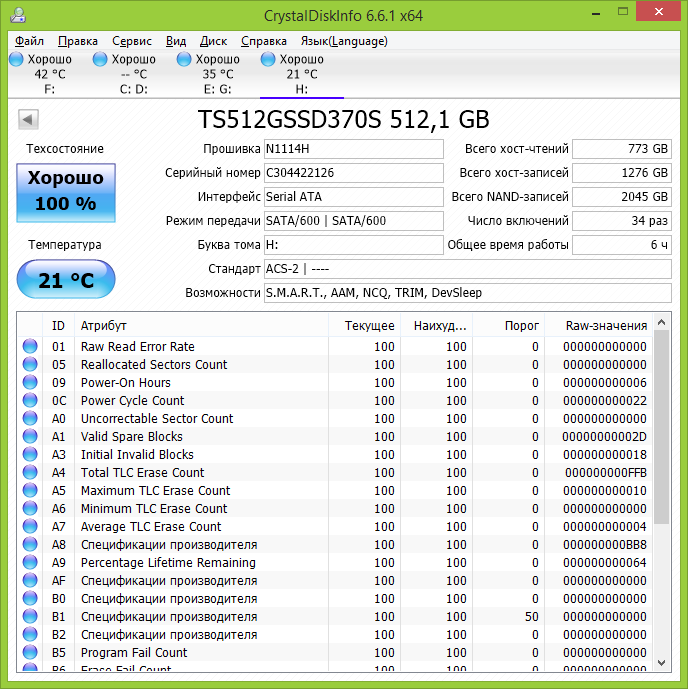The width and height of the screenshot is (688, 689).
Task: Click status orb for Power-On Hours
Action: [30, 382]
